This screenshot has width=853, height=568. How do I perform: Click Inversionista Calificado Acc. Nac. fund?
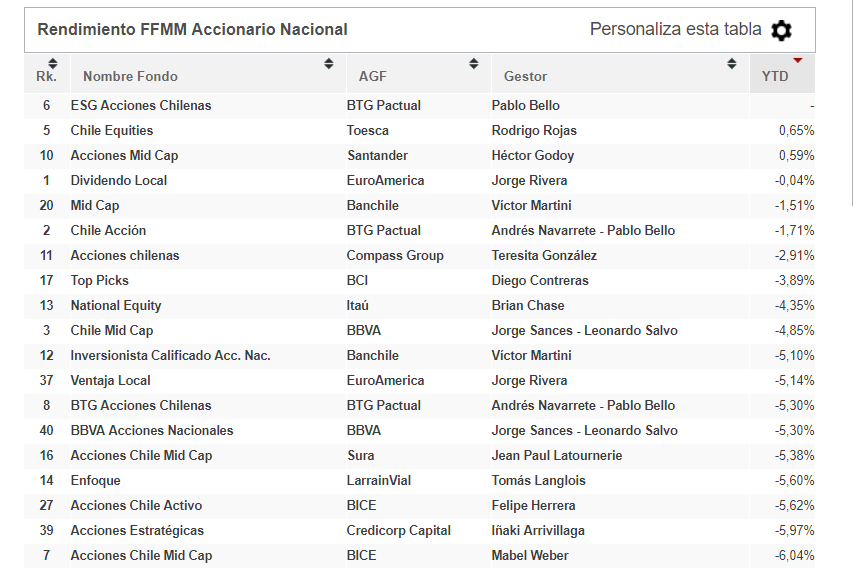[170, 356]
